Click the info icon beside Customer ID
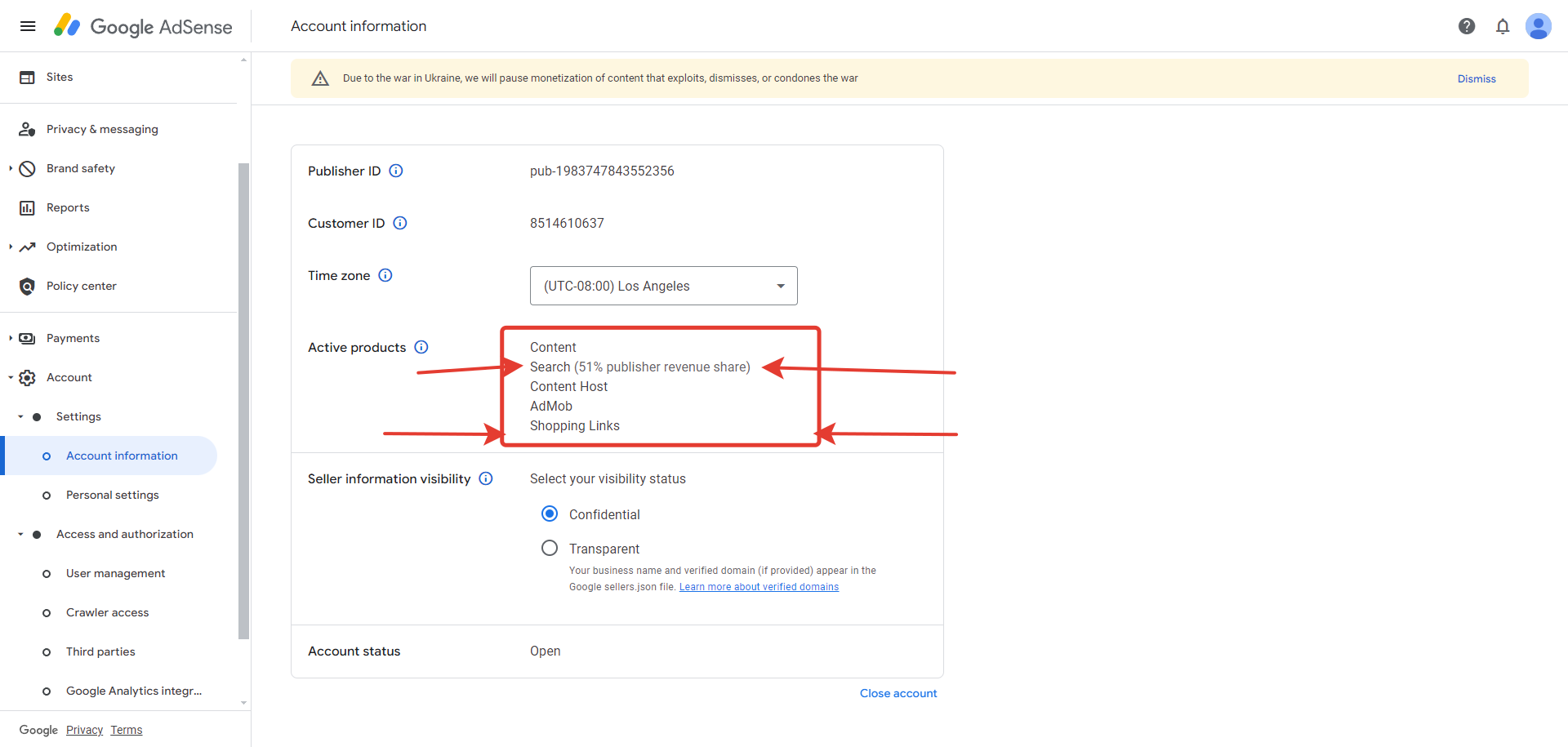1568x747 pixels. 400,223
